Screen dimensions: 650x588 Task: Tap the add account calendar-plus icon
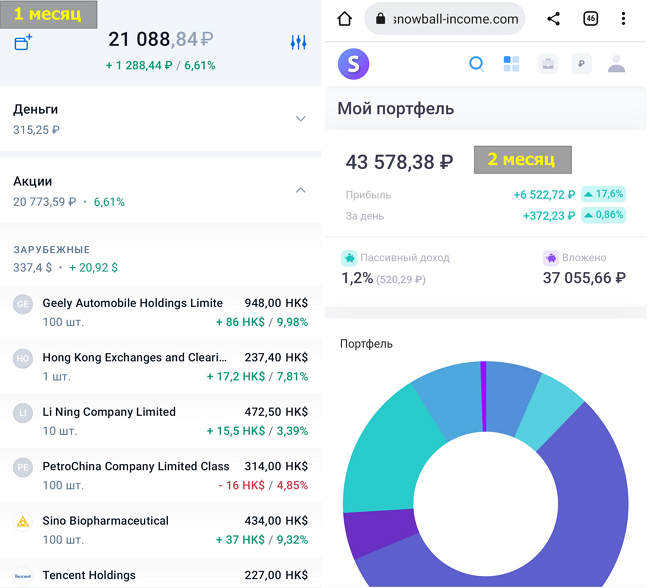23,42
